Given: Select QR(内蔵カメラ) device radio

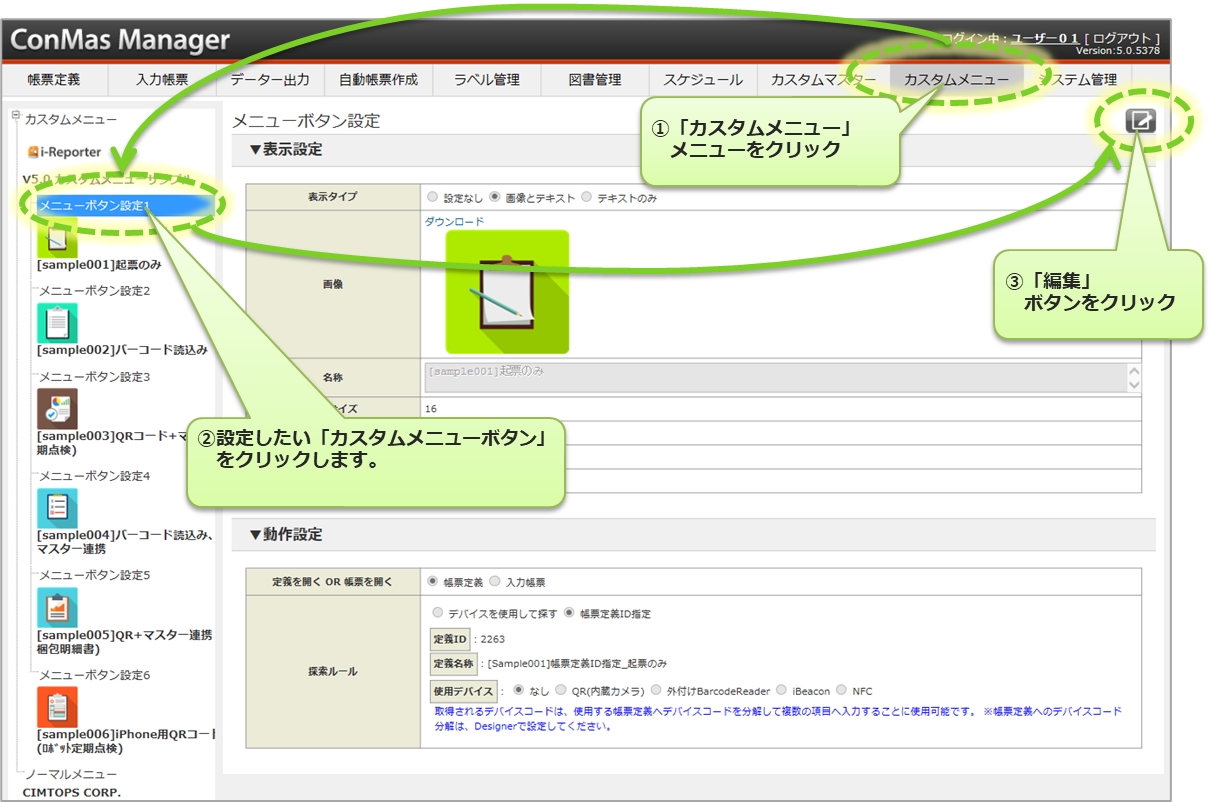Looking at the screenshot, I should pyautogui.click(x=561, y=690).
